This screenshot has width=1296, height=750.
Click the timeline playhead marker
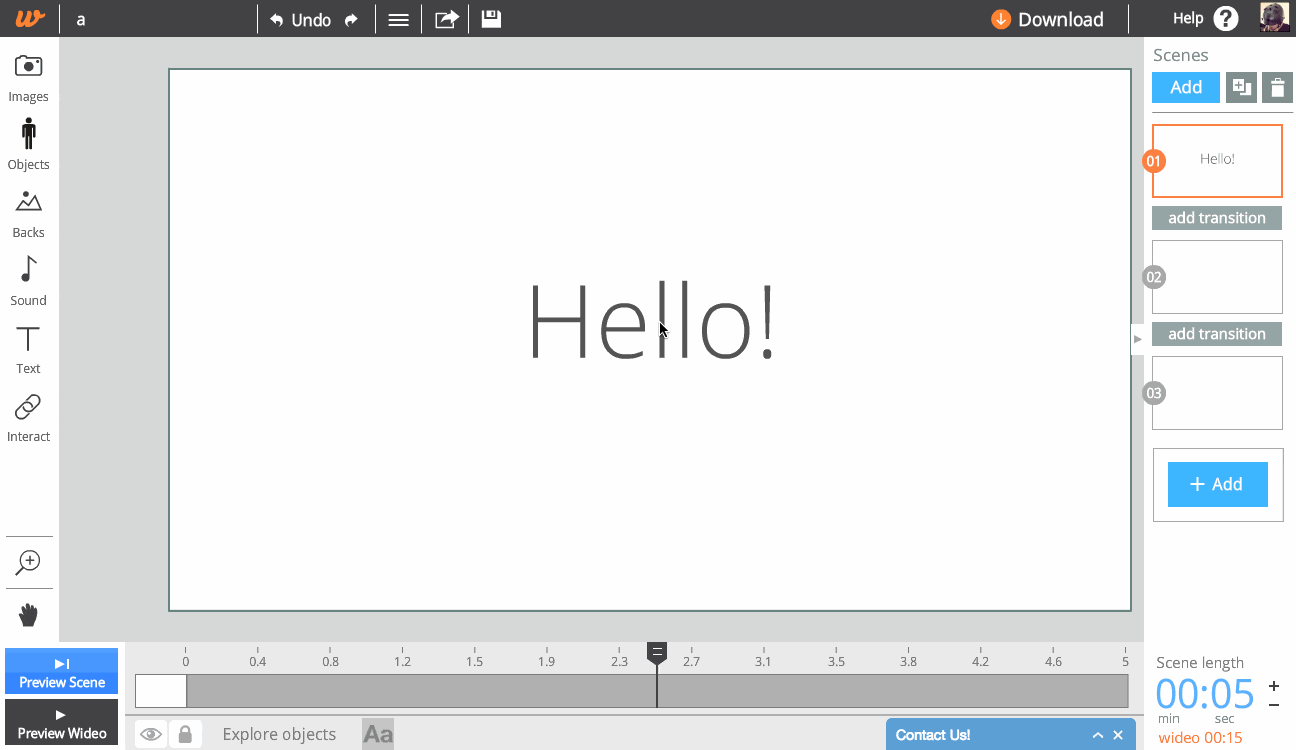(x=657, y=653)
